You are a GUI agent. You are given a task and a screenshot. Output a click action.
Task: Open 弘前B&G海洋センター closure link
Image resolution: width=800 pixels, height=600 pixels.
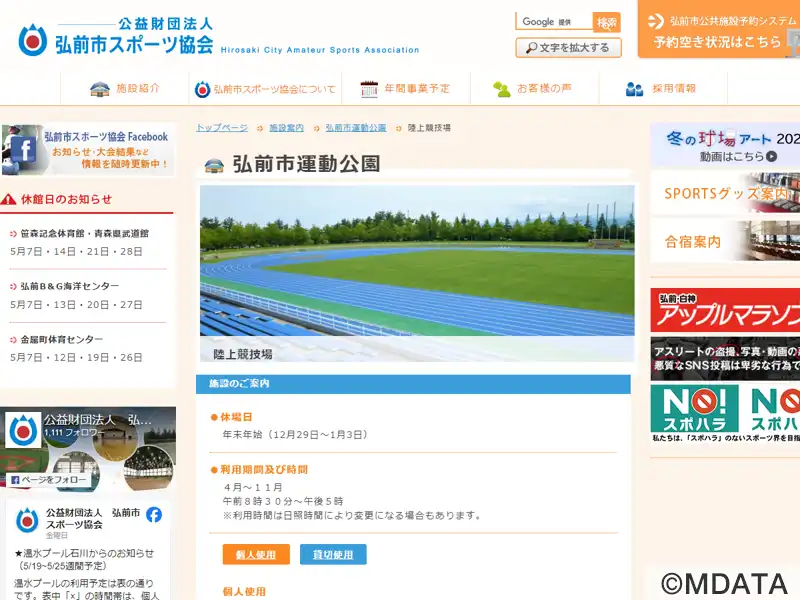coord(69,286)
